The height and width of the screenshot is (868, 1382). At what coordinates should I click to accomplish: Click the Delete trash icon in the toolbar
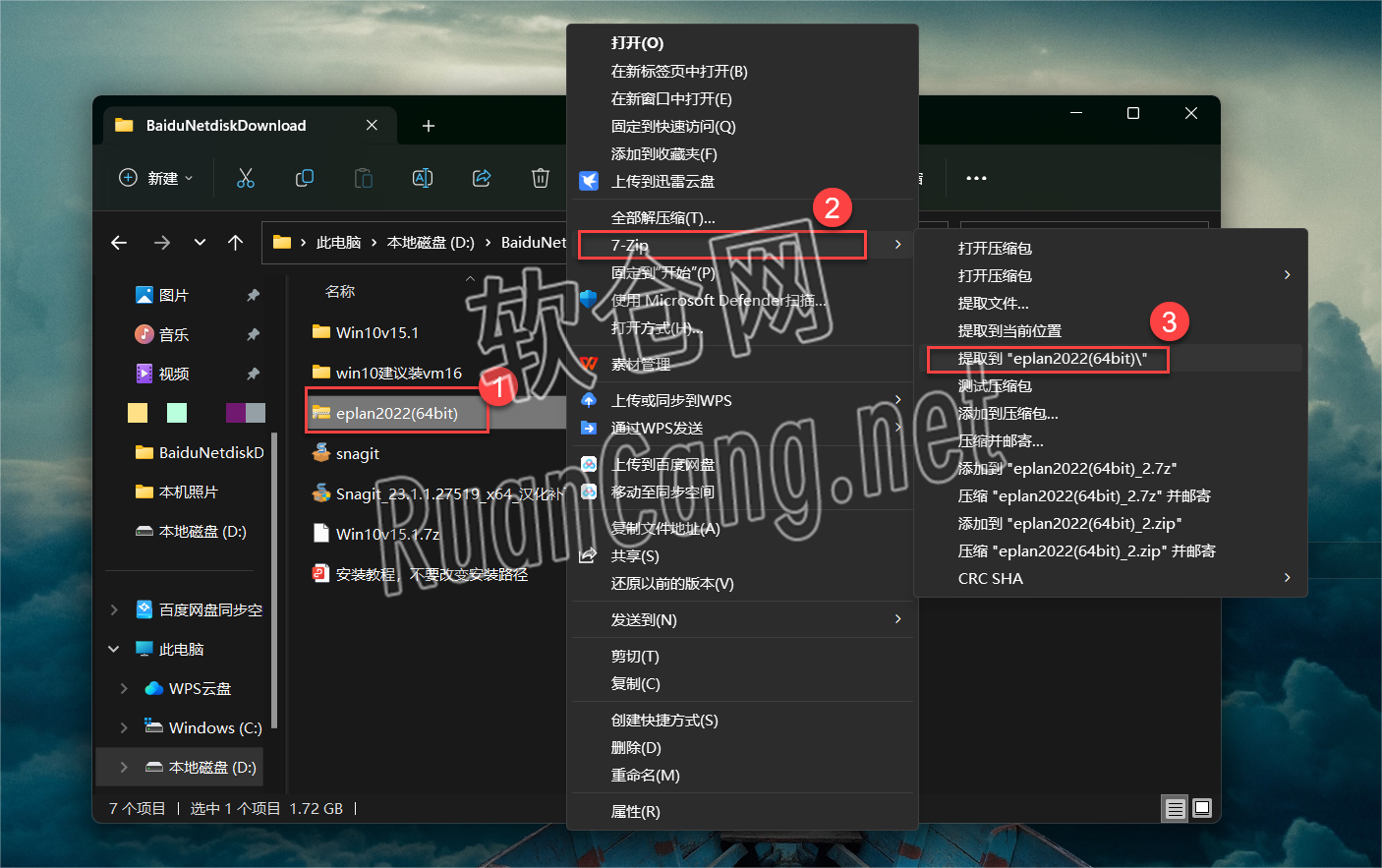coord(540,178)
